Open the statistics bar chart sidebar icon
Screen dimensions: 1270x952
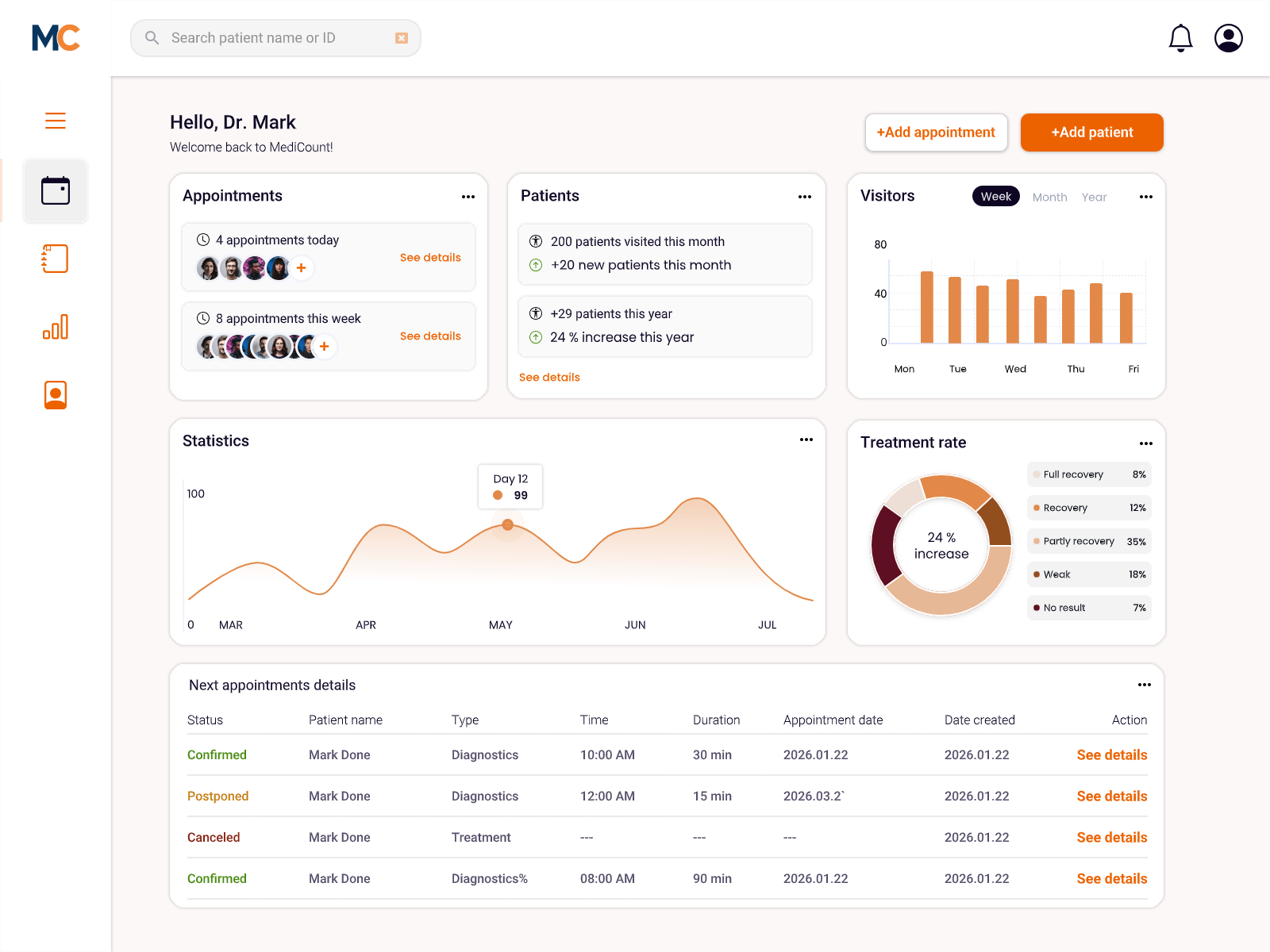click(55, 325)
